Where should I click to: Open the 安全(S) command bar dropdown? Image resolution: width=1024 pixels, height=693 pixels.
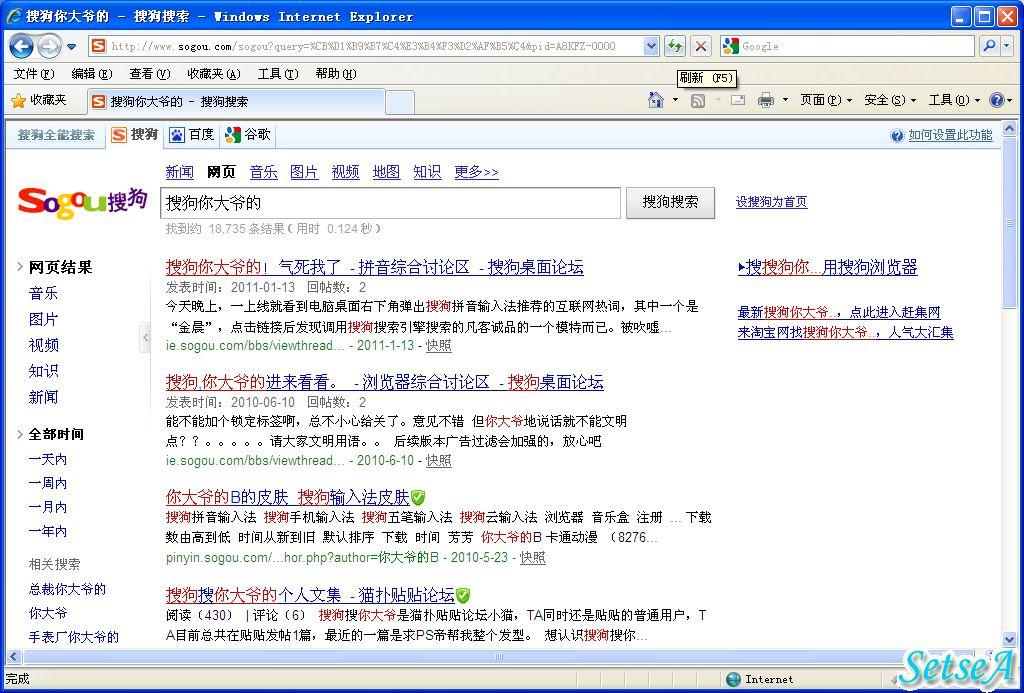coord(889,100)
